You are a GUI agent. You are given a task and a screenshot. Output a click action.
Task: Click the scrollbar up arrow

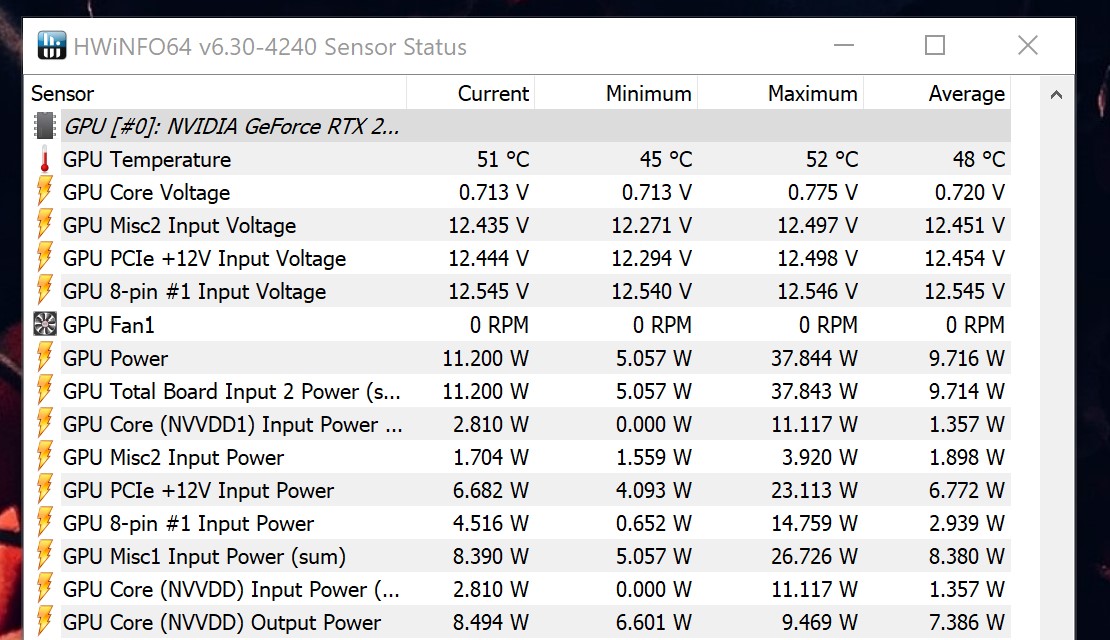click(x=1056, y=94)
